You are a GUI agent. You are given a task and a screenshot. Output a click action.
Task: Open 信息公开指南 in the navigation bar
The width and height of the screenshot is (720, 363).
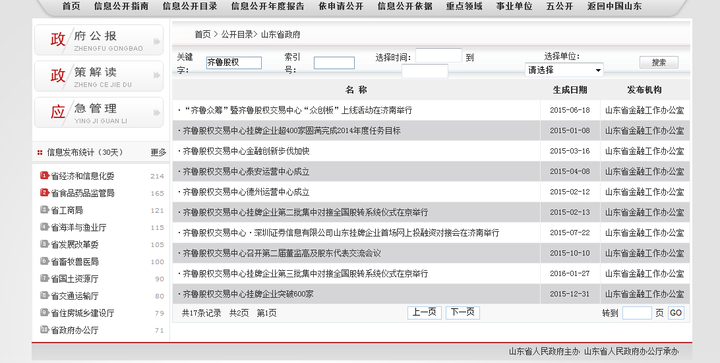tap(121, 6)
